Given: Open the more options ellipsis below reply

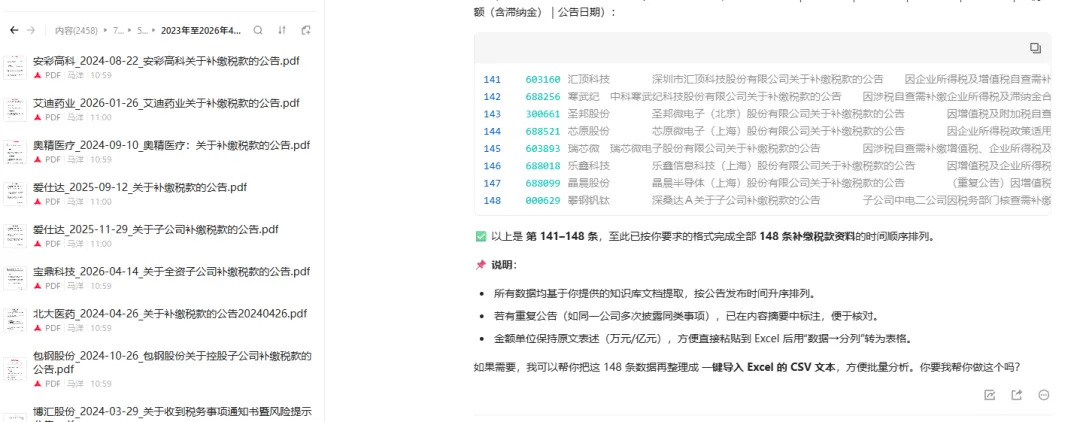Looking at the screenshot, I should point(1043,394).
